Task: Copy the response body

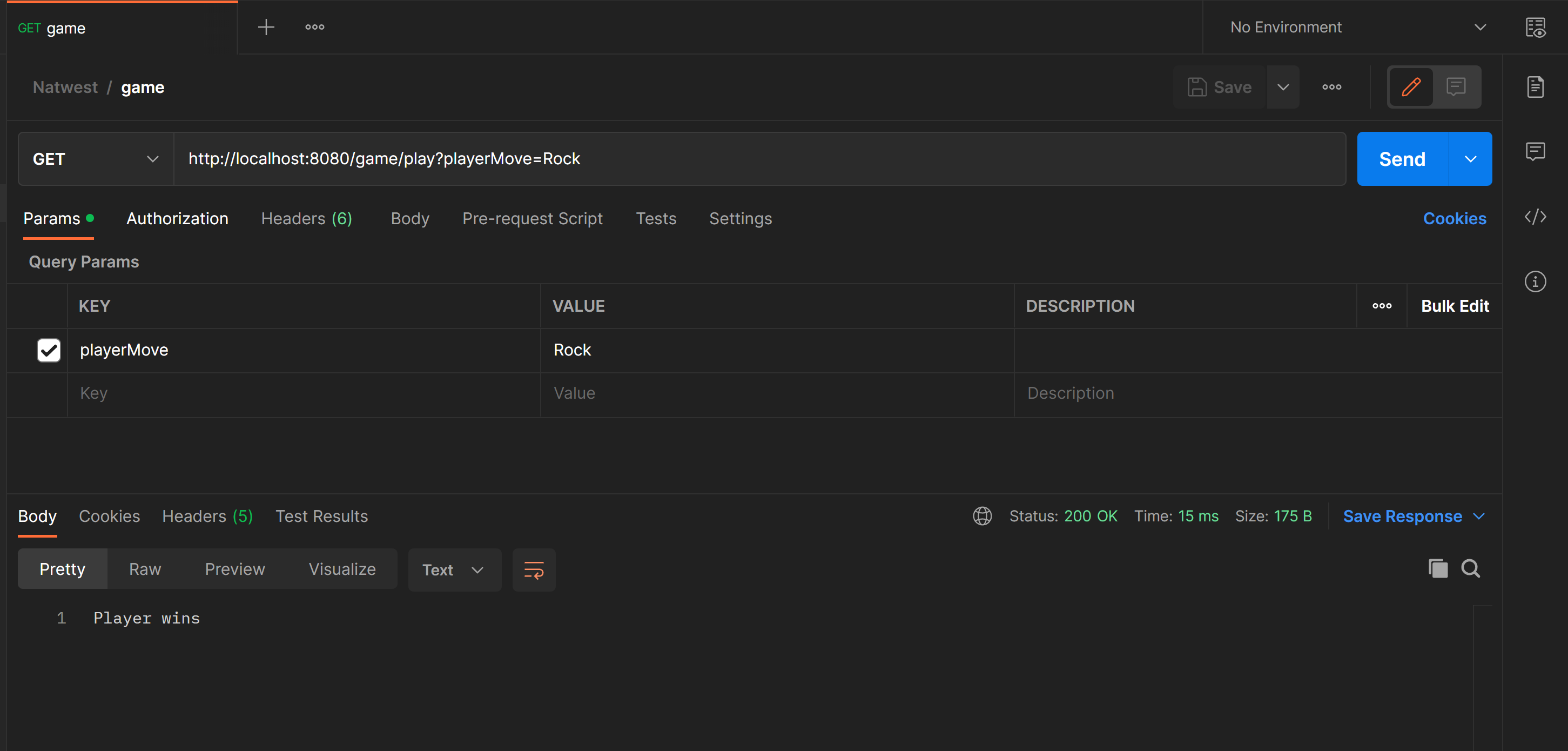Action: coord(1437,568)
